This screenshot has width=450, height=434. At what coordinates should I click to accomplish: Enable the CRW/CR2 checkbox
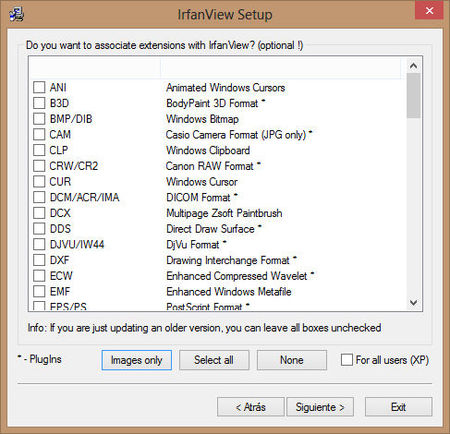point(39,166)
